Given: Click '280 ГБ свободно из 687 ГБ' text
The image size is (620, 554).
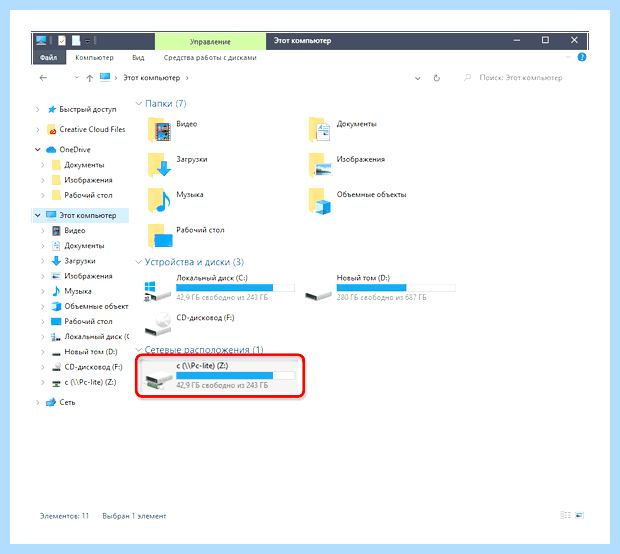Looking at the screenshot, I should tap(381, 297).
